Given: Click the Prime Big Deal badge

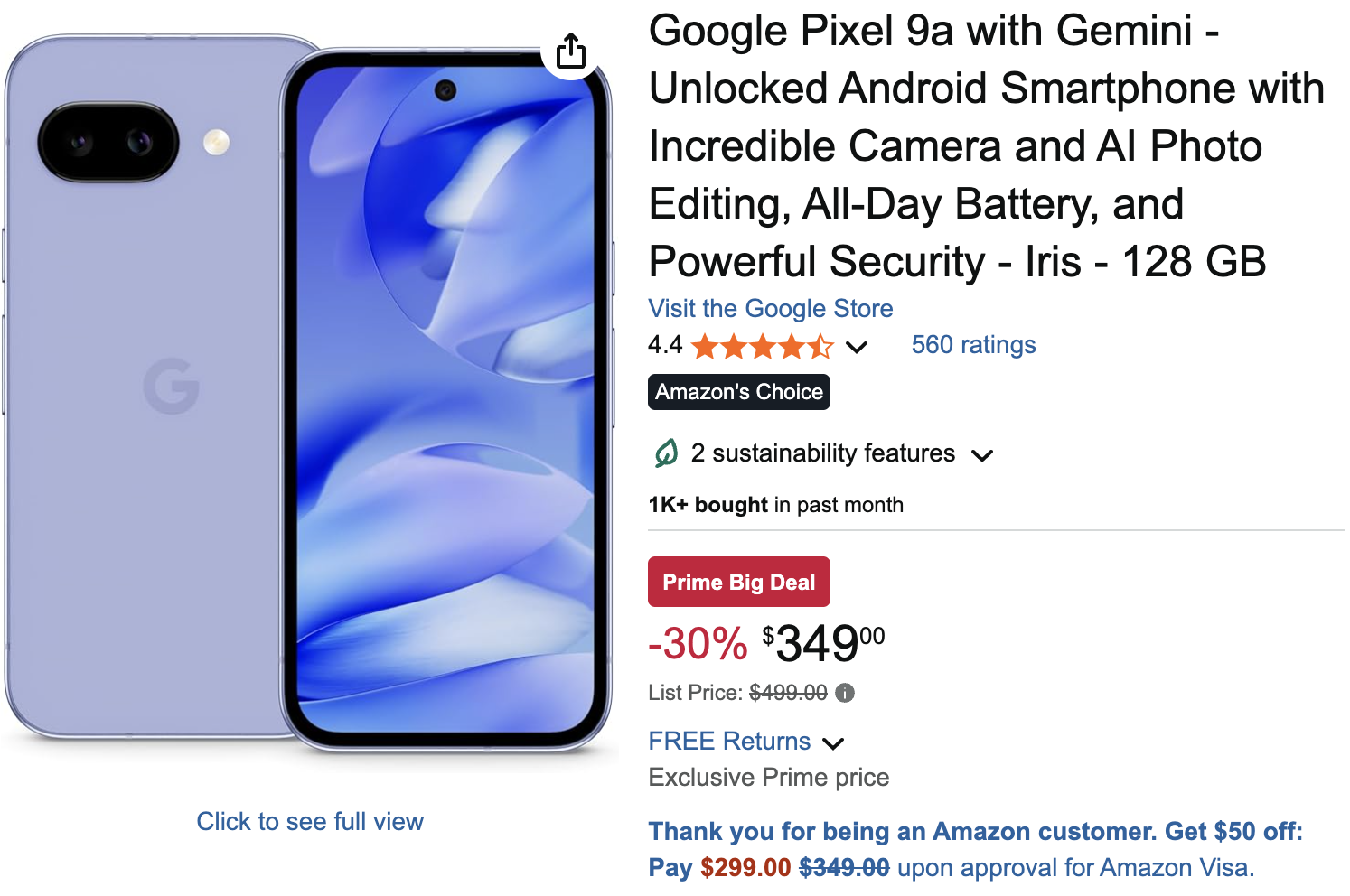Looking at the screenshot, I should pos(738,582).
